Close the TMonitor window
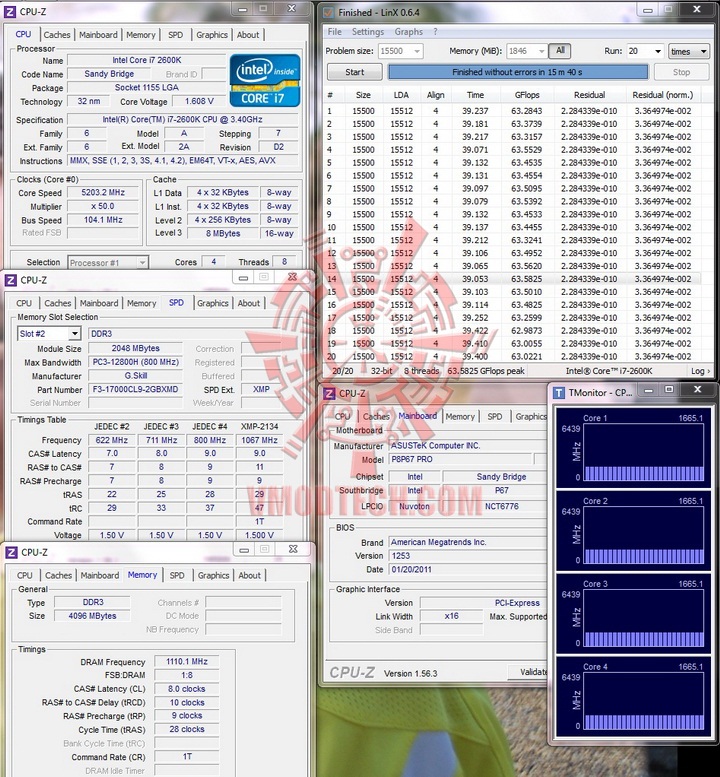 tap(698, 390)
